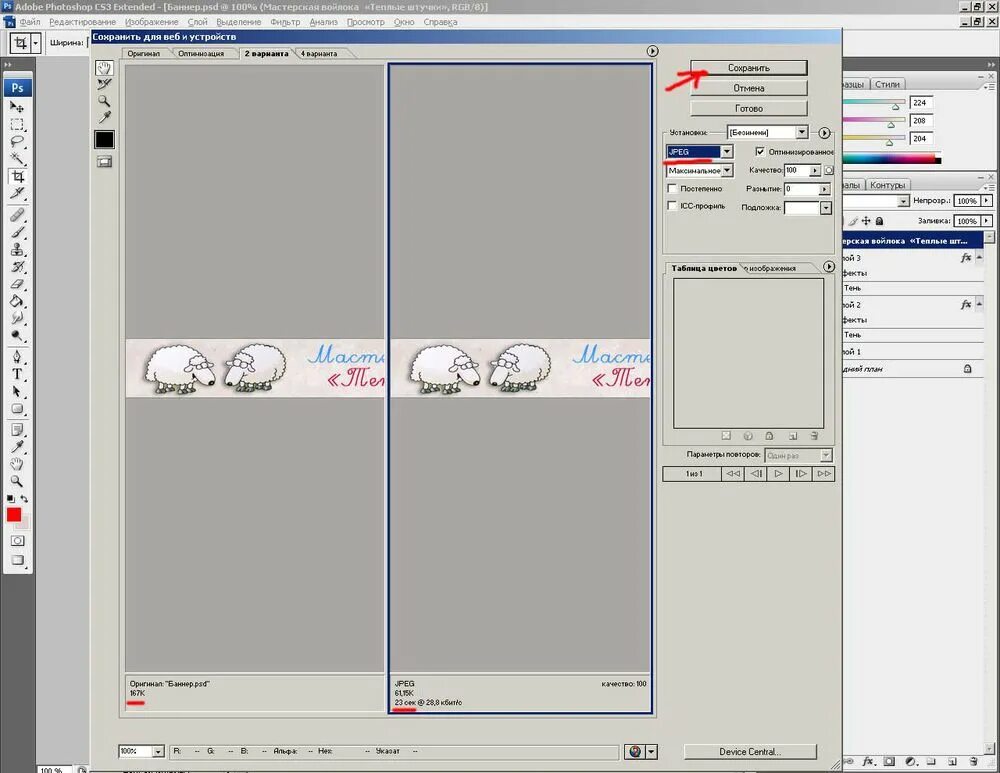
Task: Select the Move tool in Photoshop toolbox
Action: point(17,107)
